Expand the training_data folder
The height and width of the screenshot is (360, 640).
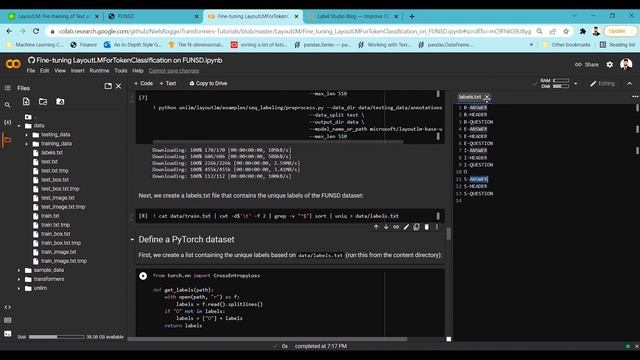click(x=27, y=144)
